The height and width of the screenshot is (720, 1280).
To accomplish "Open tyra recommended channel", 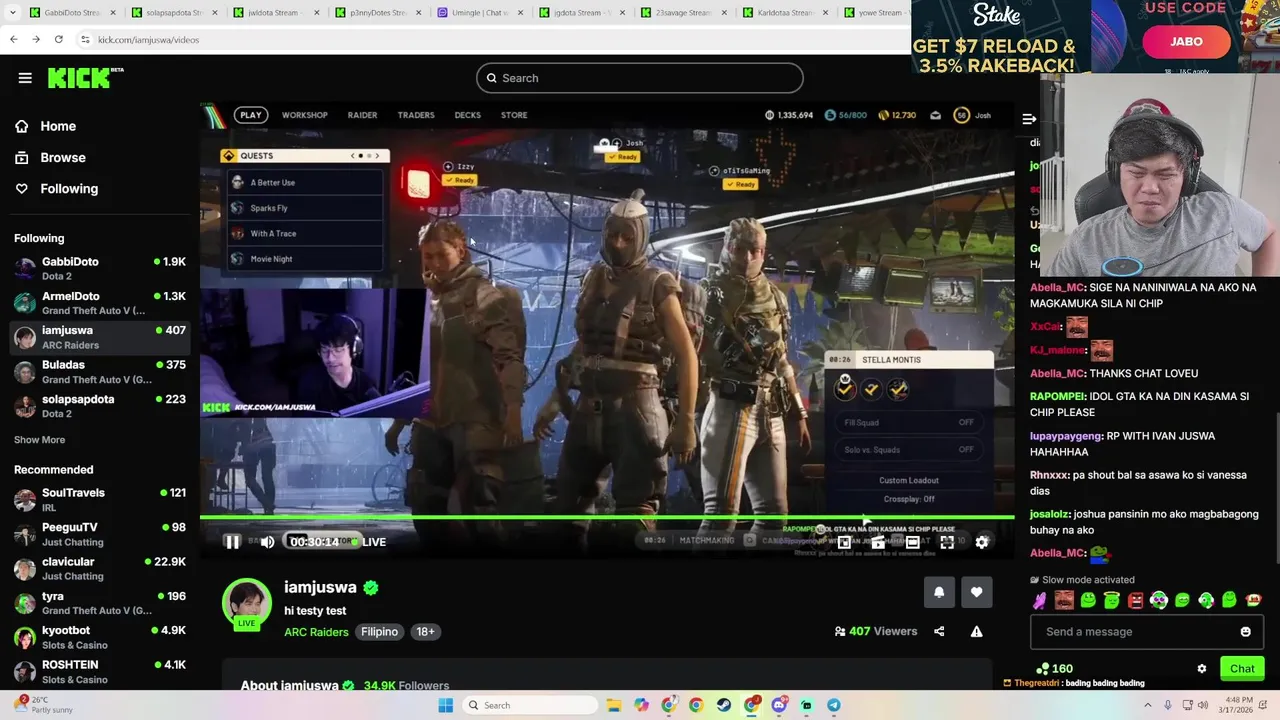I will click(100, 603).
